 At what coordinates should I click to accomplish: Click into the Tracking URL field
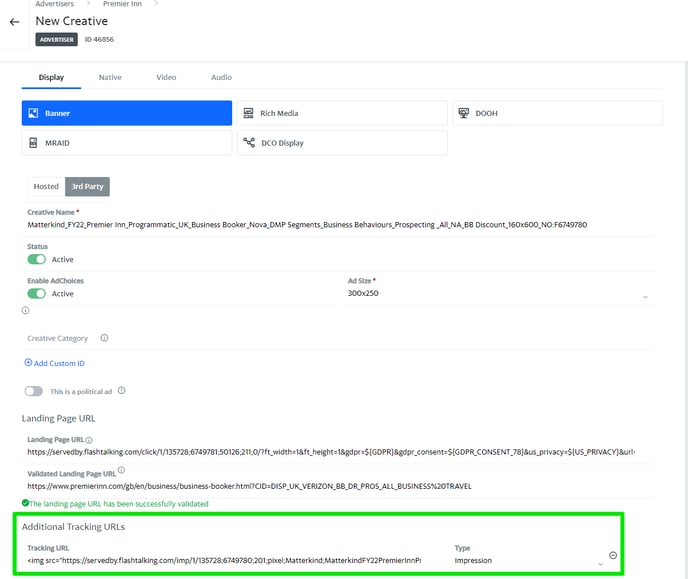coord(224,561)
